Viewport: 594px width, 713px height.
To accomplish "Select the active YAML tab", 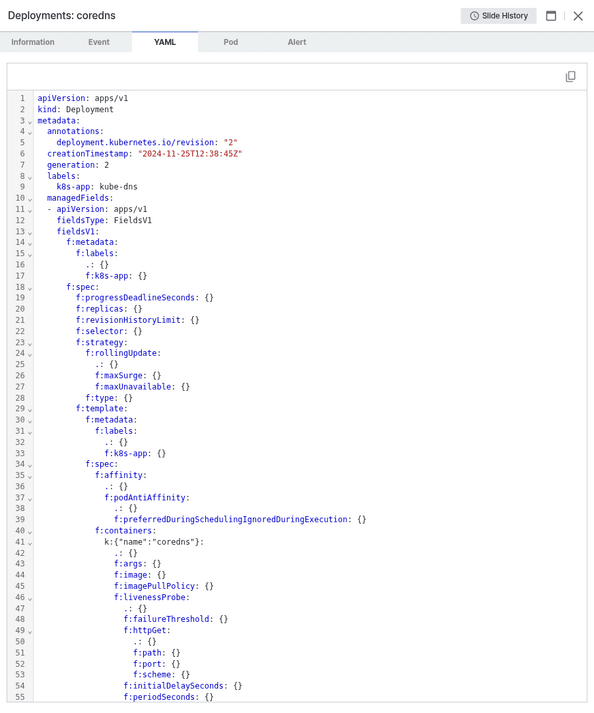I will [165, 42].
